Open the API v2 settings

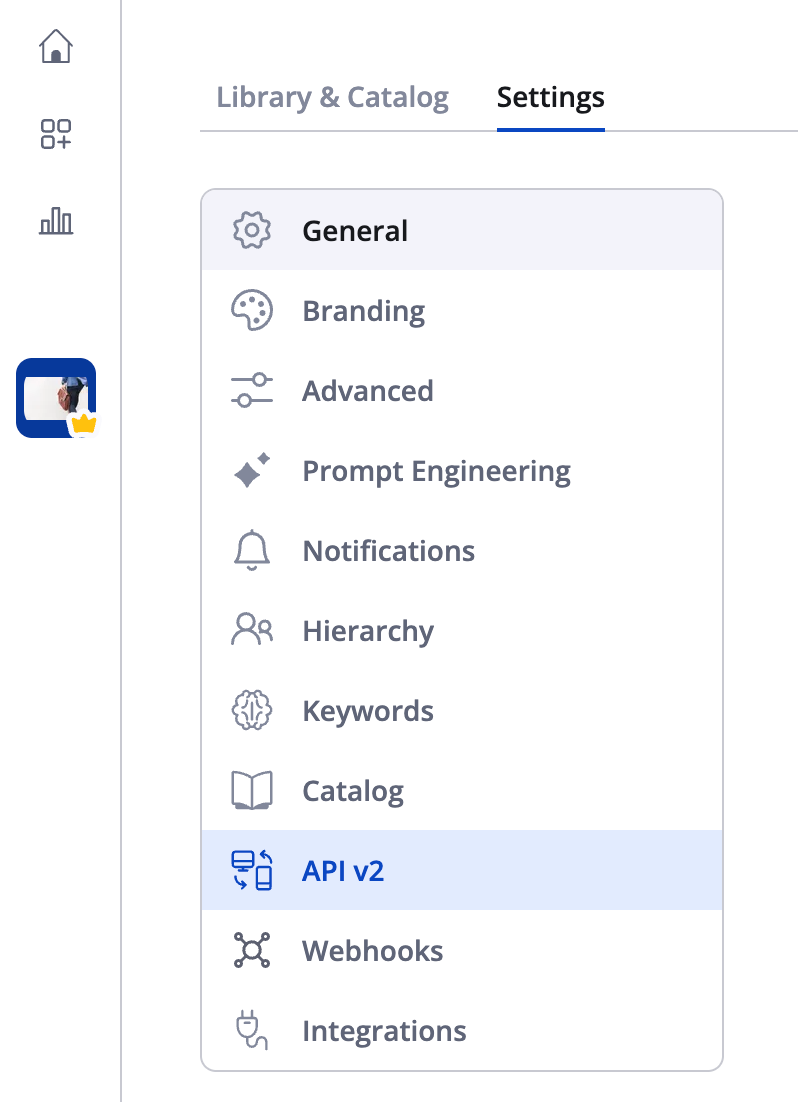[x=343, y=871]
